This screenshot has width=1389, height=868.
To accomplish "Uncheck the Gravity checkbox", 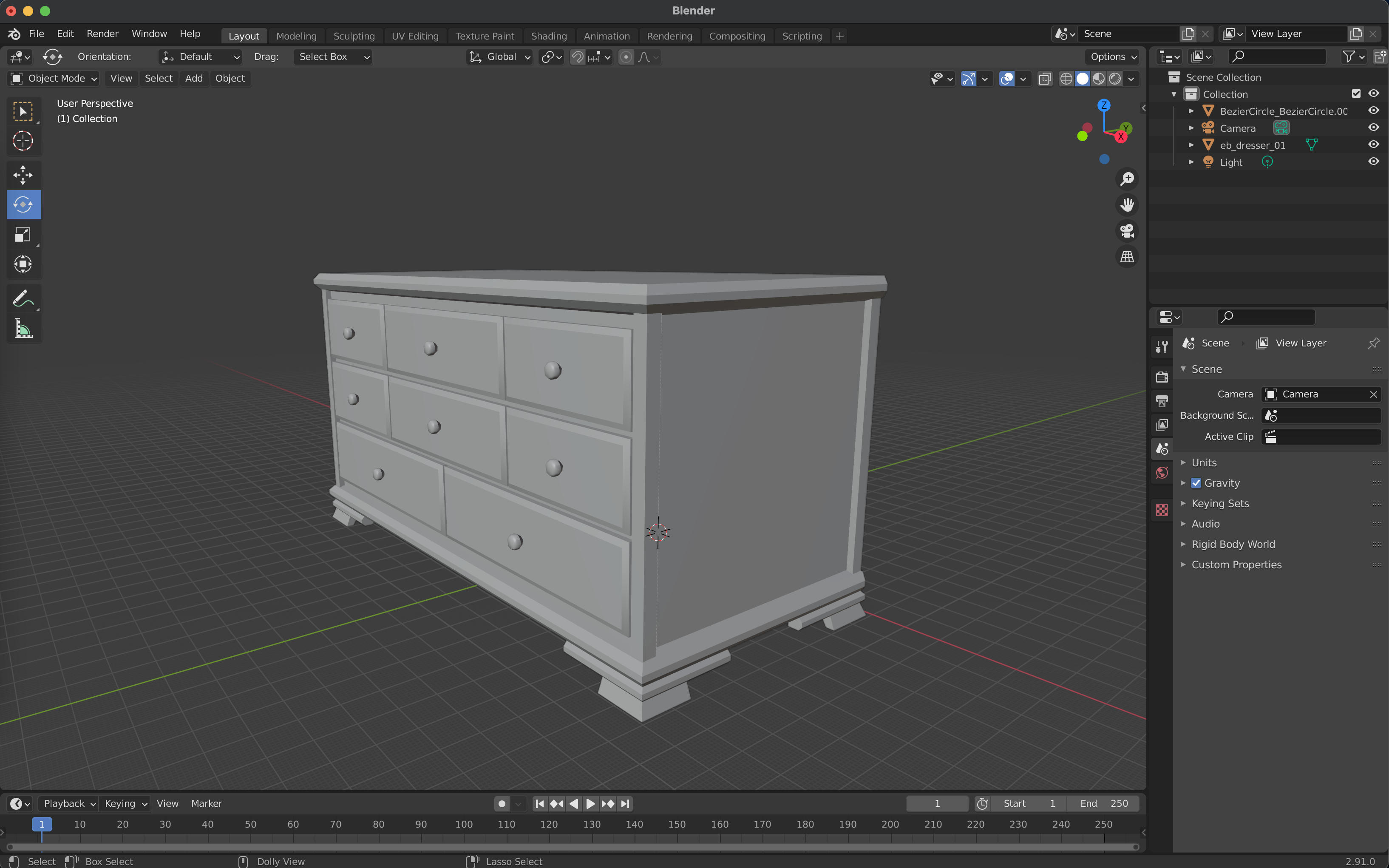I will (1196, 483).
